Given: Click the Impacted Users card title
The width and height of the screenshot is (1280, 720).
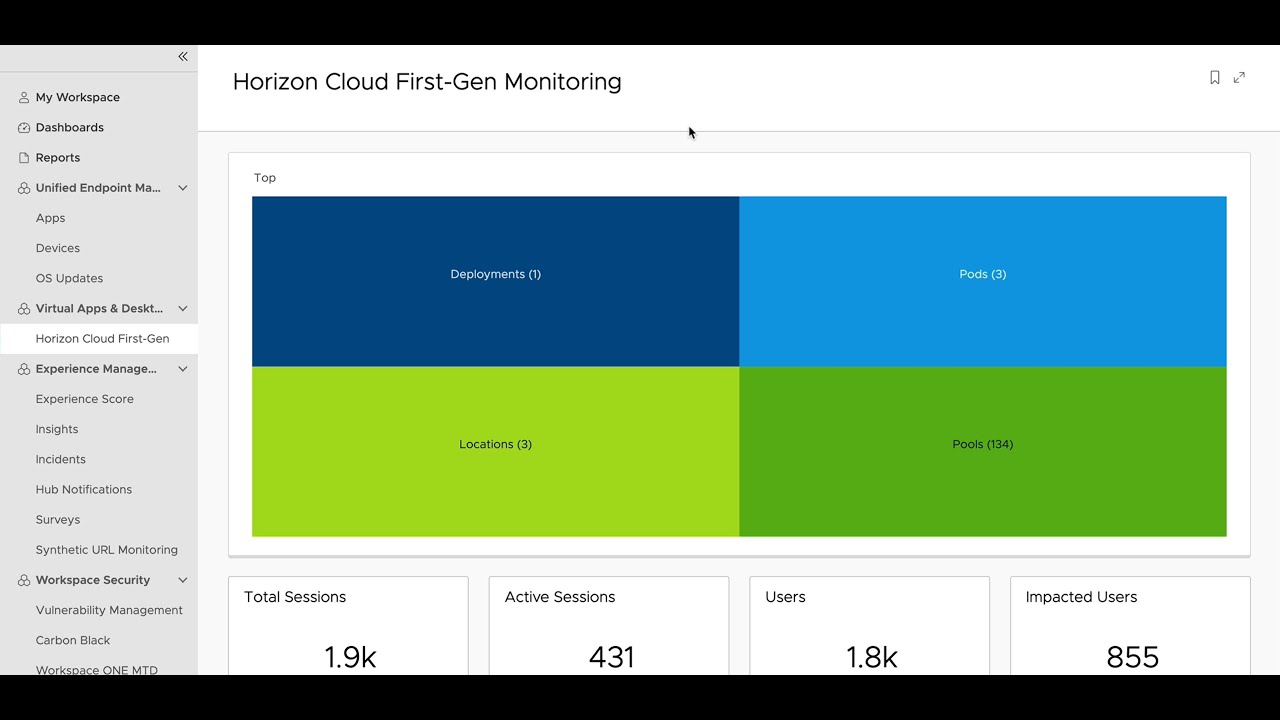Looking at the screenshot, I should point(1081,597).
